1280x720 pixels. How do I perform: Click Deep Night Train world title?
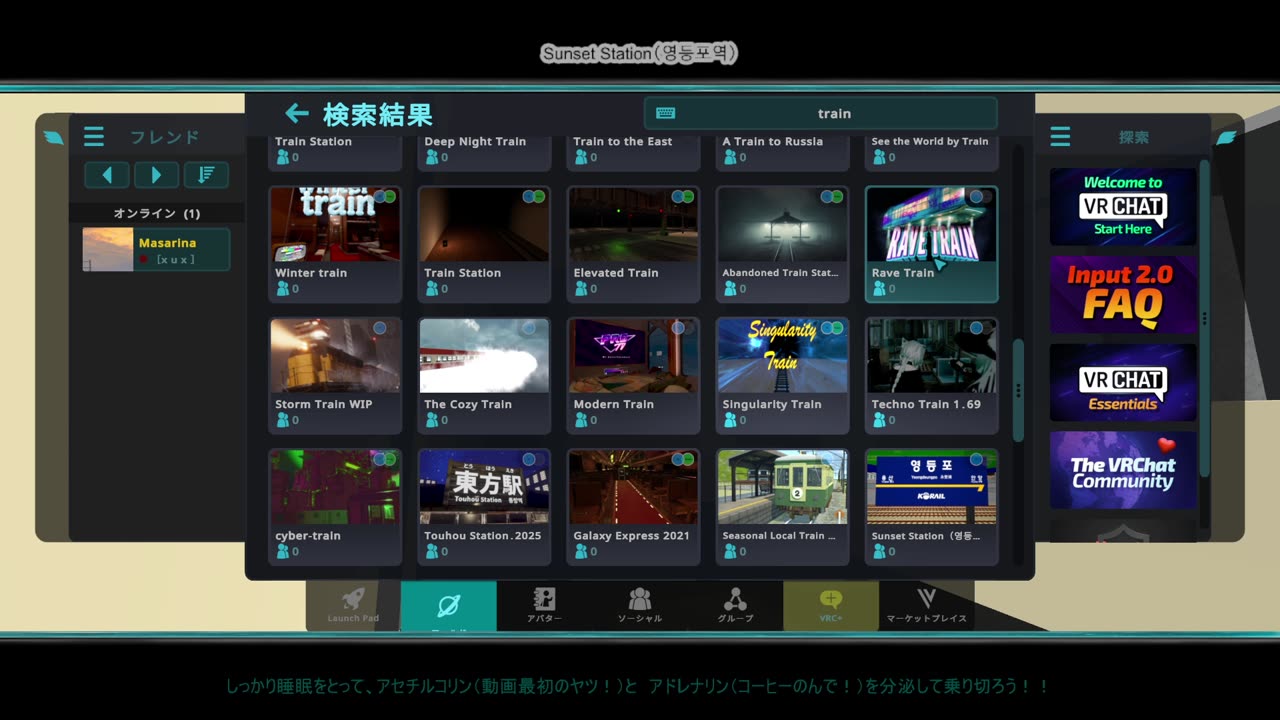pyautogui.click(x=475, y=142)
